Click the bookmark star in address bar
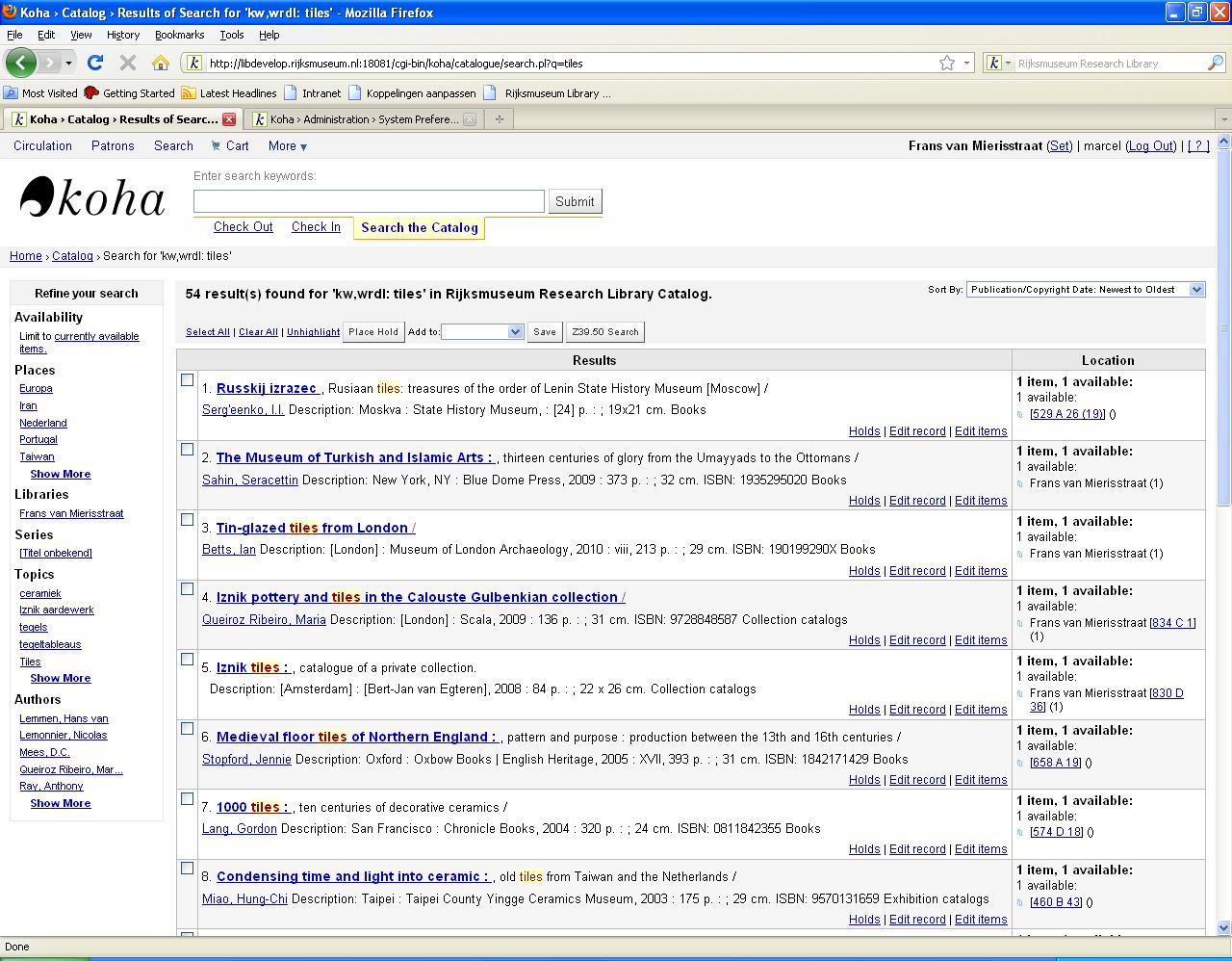 [x=947, y=63]
